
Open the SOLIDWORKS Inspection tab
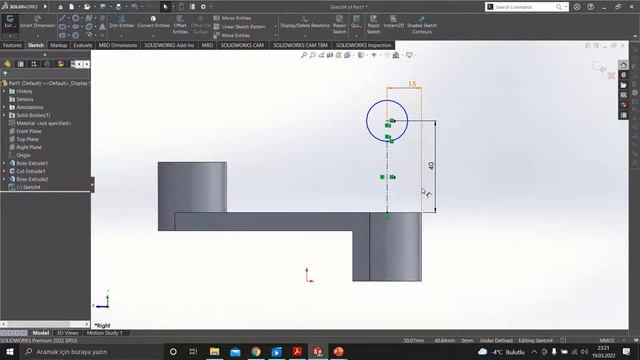pos(364,45)
